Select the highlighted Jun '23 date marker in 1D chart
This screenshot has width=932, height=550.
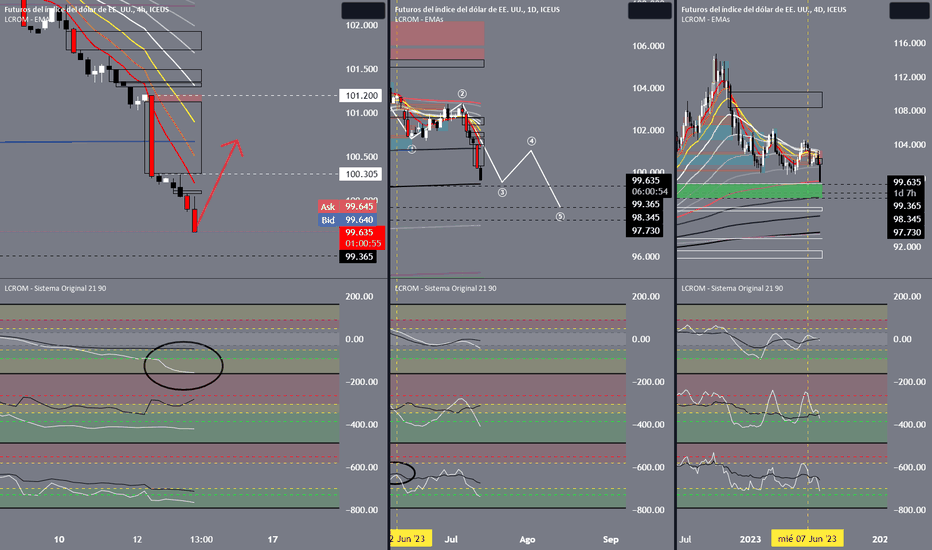point(411,539)
